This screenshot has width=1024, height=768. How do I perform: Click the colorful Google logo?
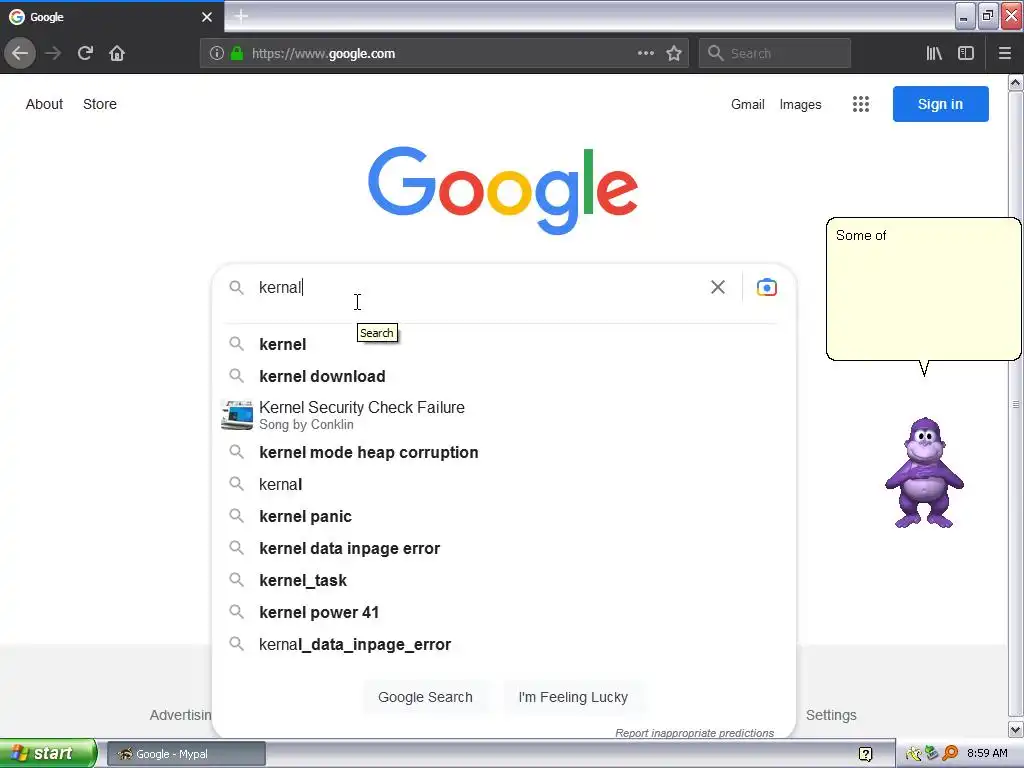(503, 190)
